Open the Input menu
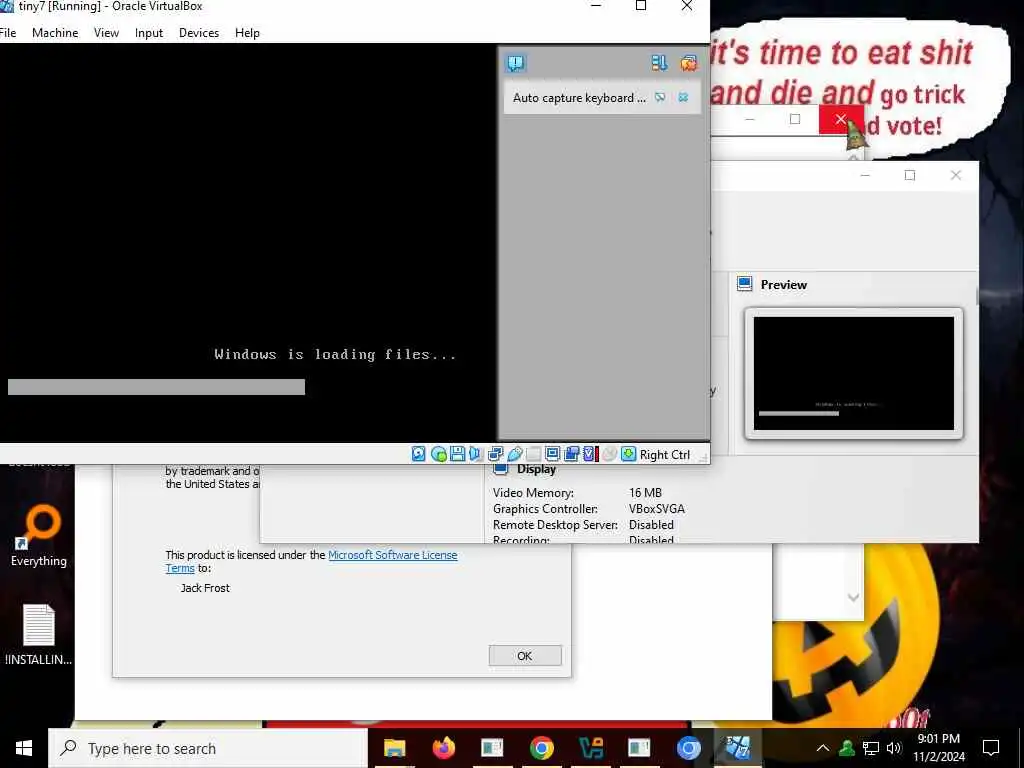The image size is (1024, 768). (149, 33)
